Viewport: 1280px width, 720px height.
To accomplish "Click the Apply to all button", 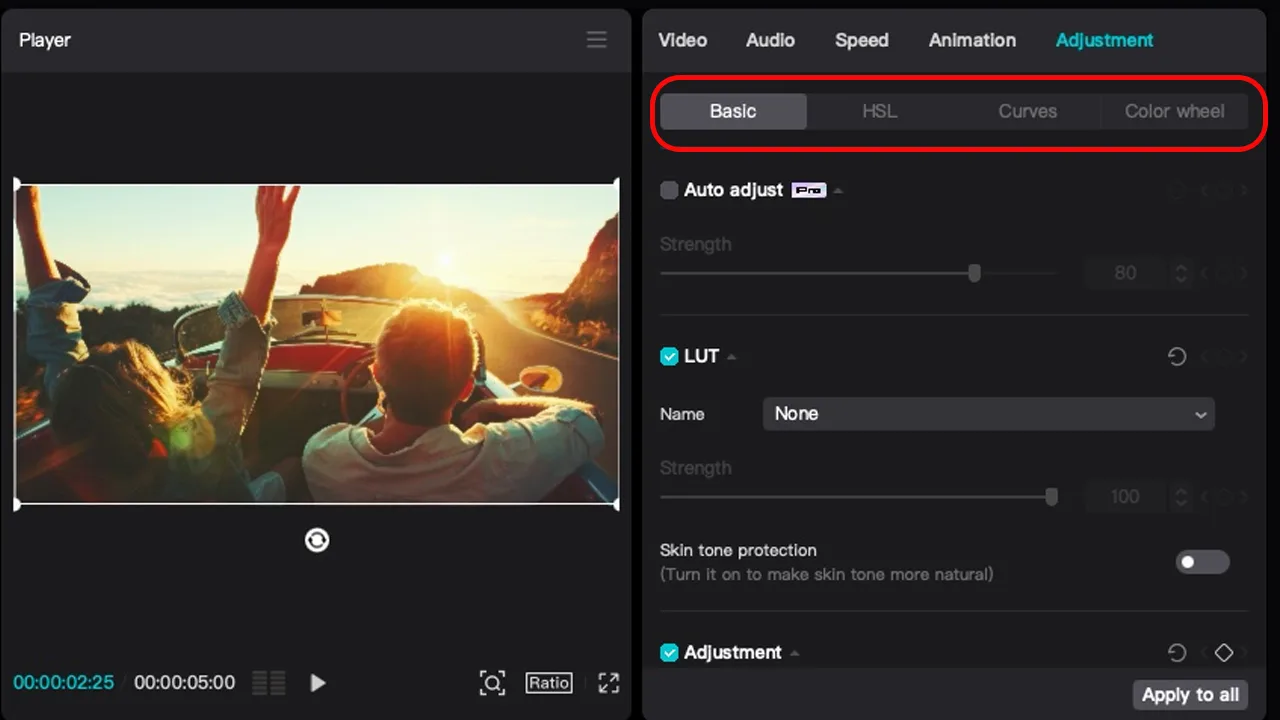I will 1190,695.
